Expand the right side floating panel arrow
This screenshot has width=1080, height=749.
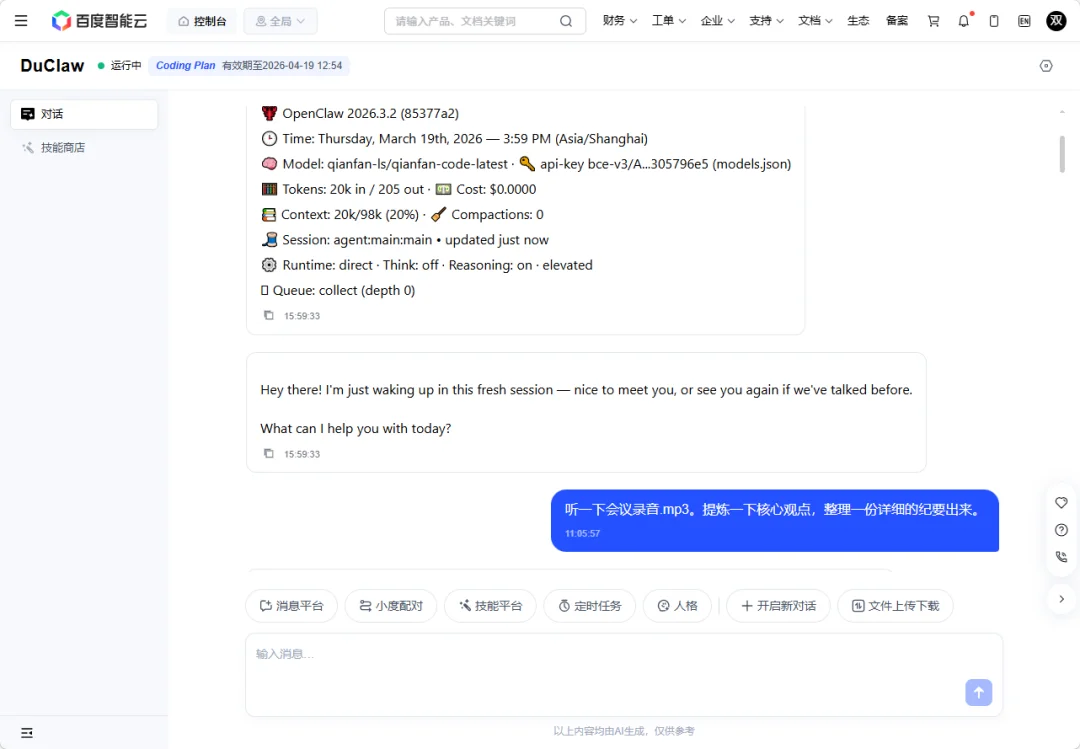[1061, 599]
